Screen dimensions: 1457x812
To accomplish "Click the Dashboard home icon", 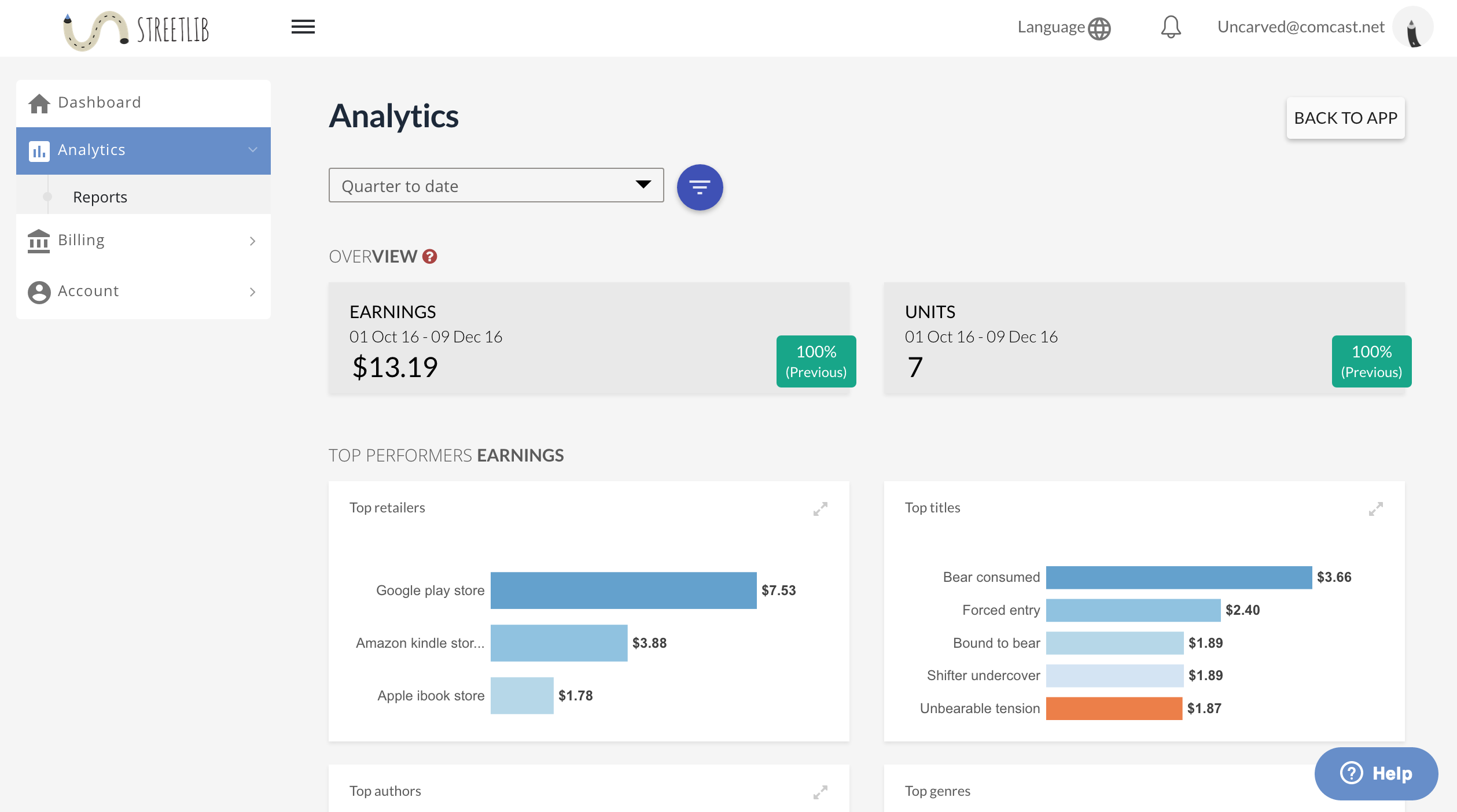I will 39,104.
